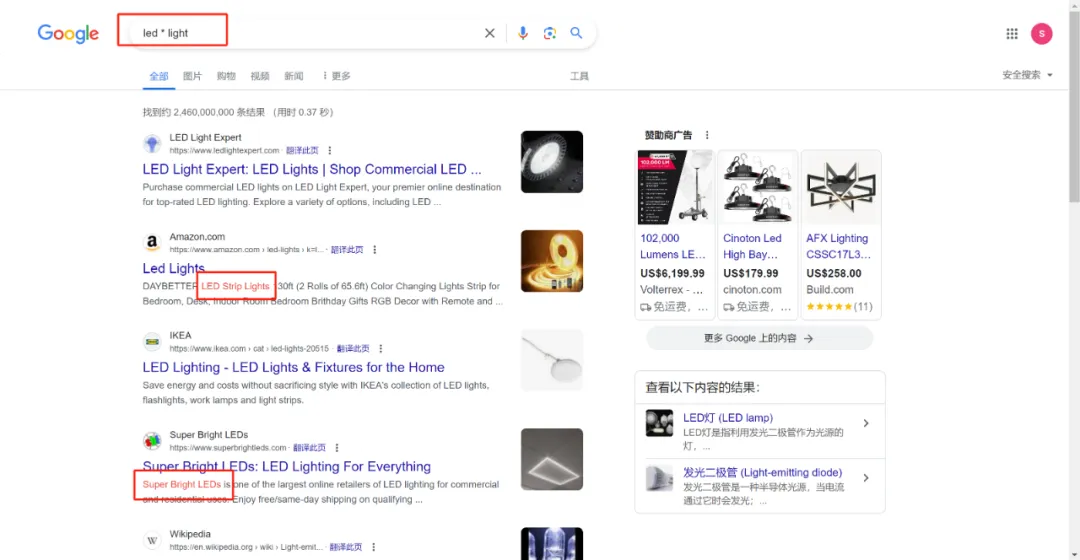Open the account profile avatar

pos(1041,34)
